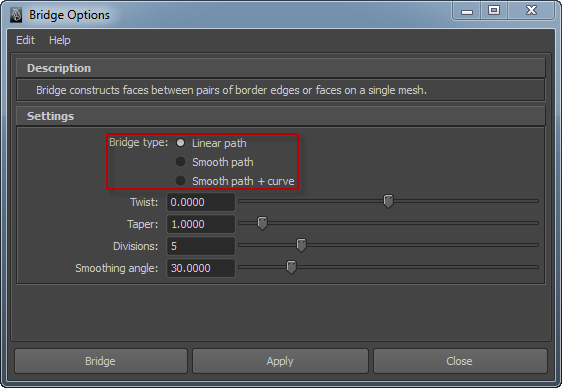Minimize the Bridge Options window
The height and width of the screenshot is (388, 562).
[467, 11]
